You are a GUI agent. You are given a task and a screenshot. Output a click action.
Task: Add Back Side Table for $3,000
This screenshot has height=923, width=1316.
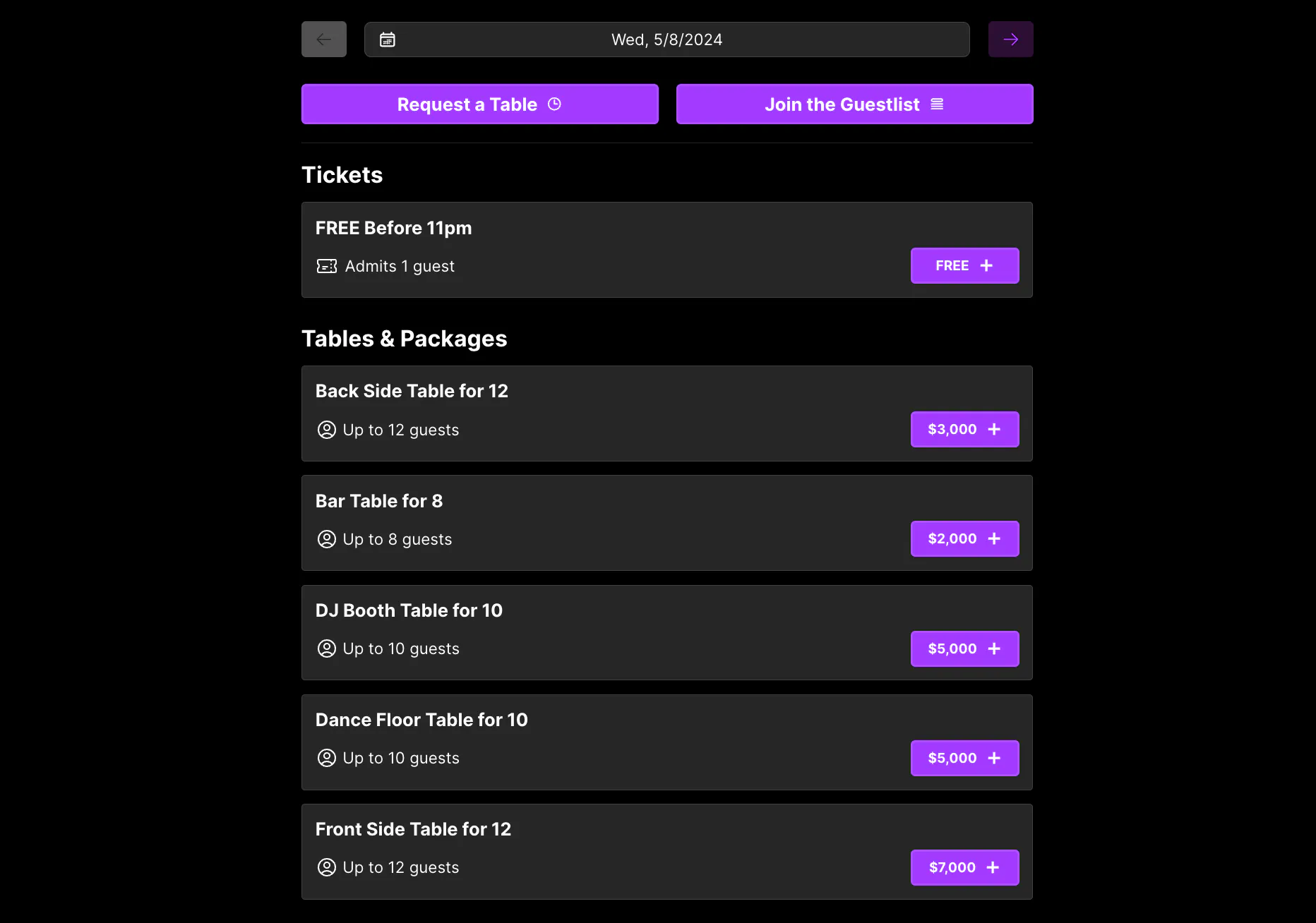[x=964, y=430]
